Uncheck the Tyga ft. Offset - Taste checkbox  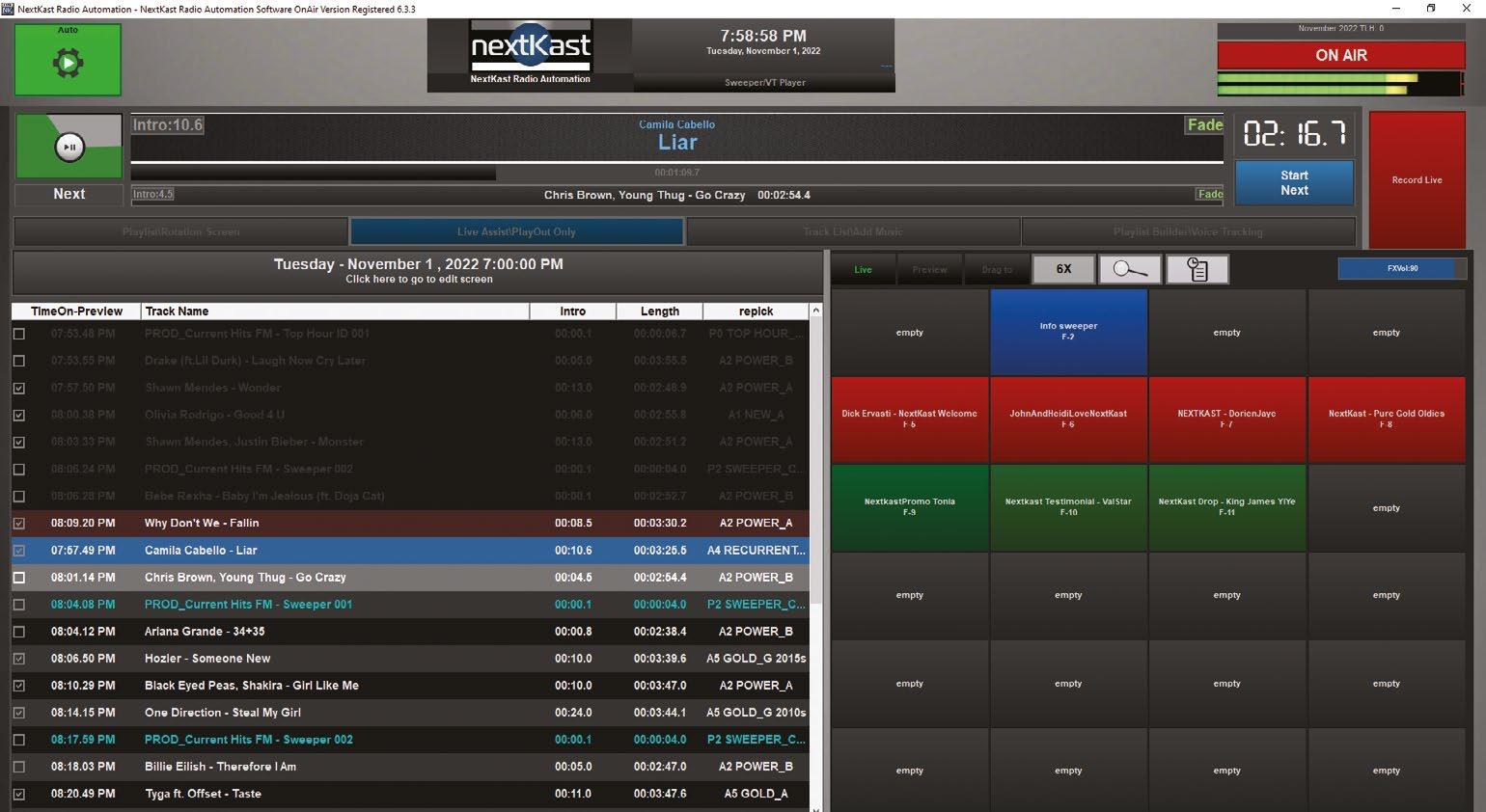point(19,794)
